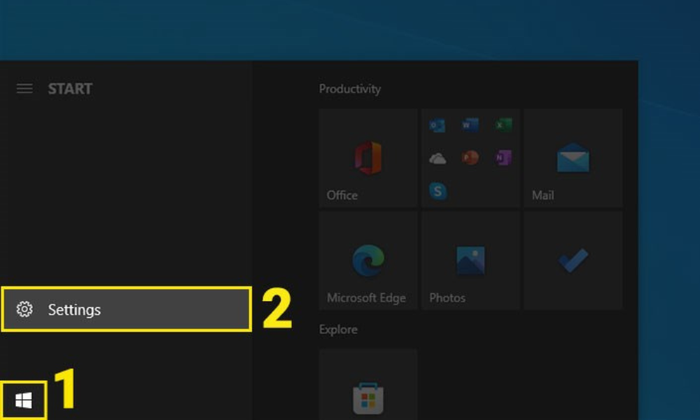Launch the Microsoft Store tile

[x=367, y=395]
